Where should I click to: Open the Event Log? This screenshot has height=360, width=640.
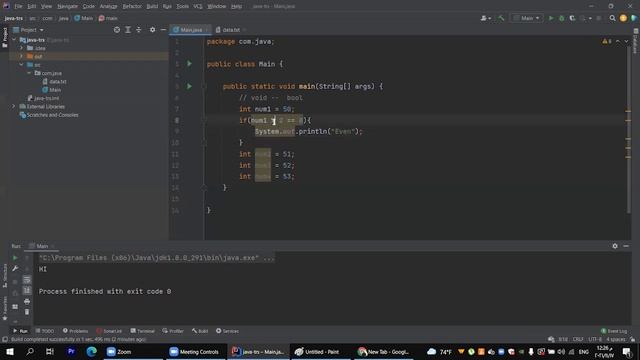[614, 331]
